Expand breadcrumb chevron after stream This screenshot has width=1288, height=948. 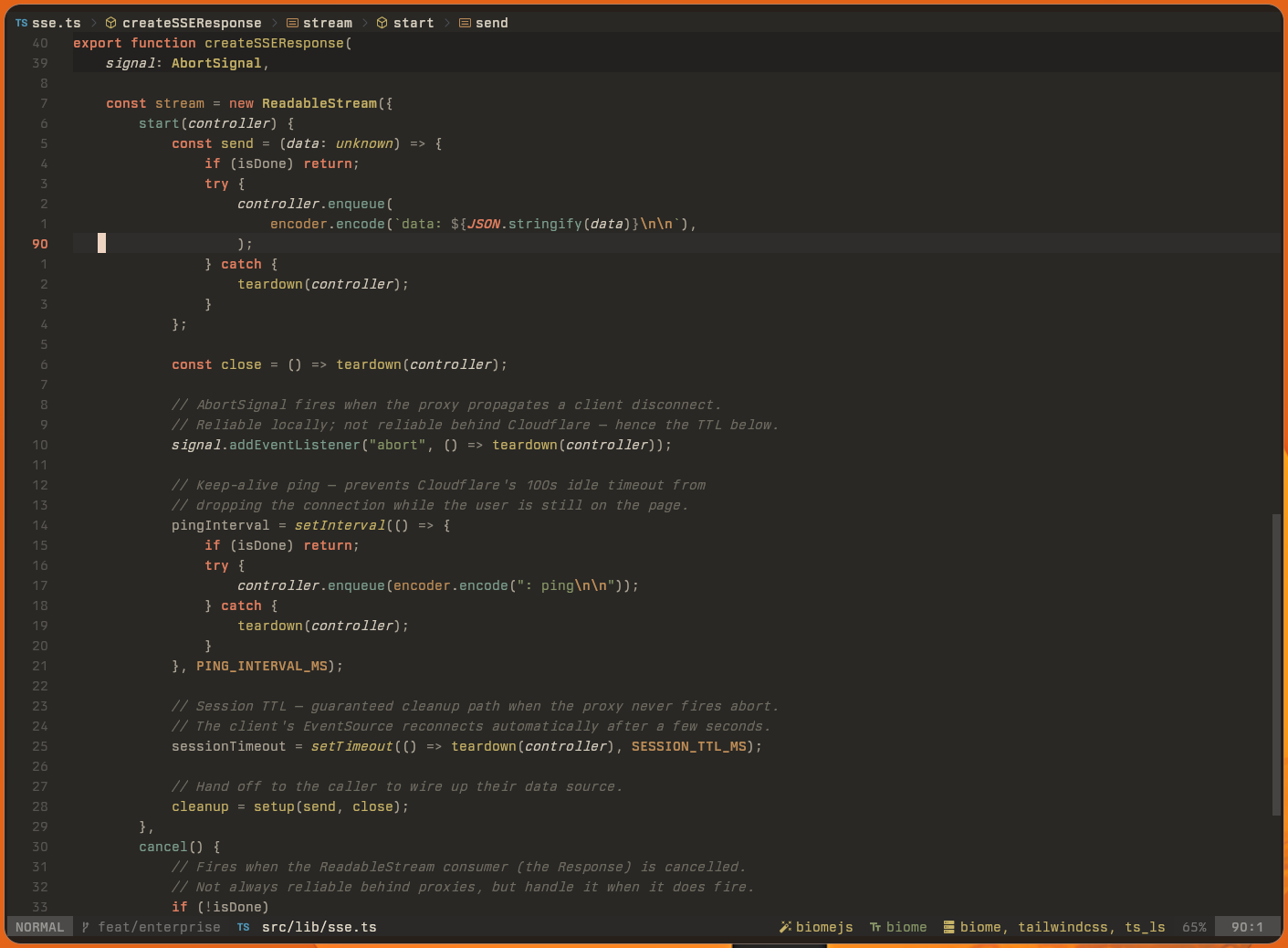click(x=364, y=23)
